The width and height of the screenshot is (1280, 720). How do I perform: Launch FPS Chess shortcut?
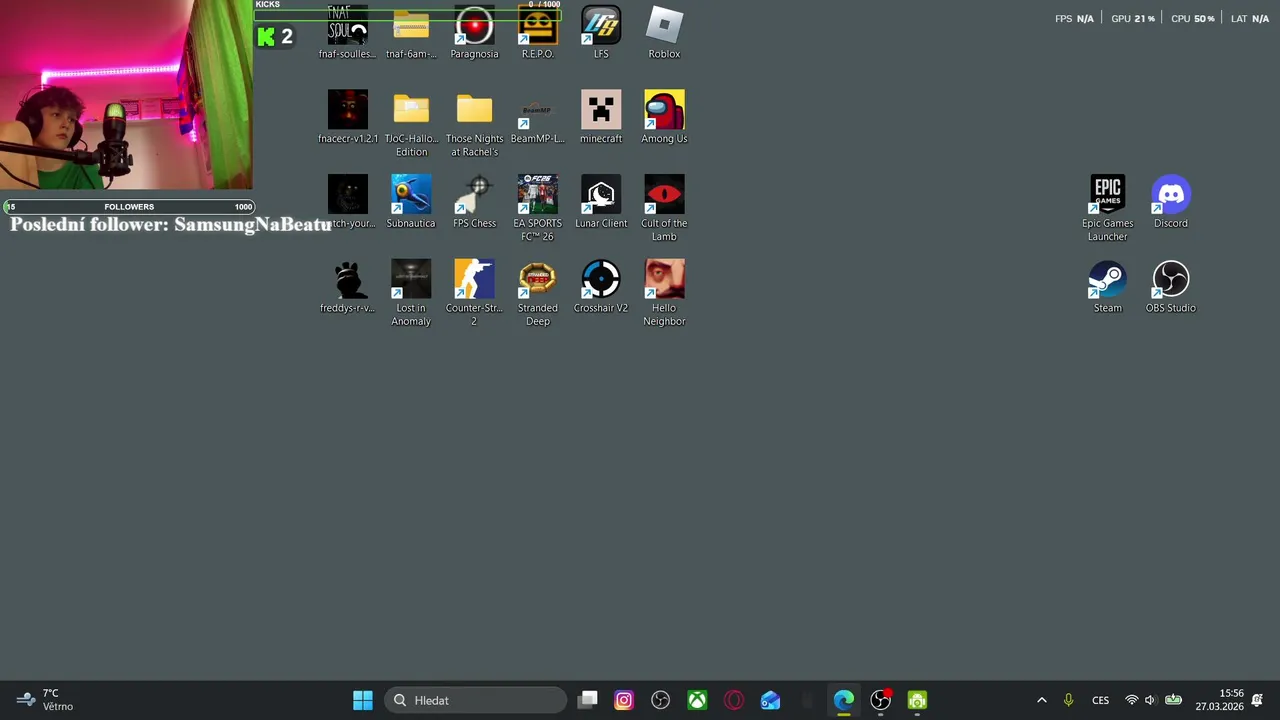click(474, 202)
